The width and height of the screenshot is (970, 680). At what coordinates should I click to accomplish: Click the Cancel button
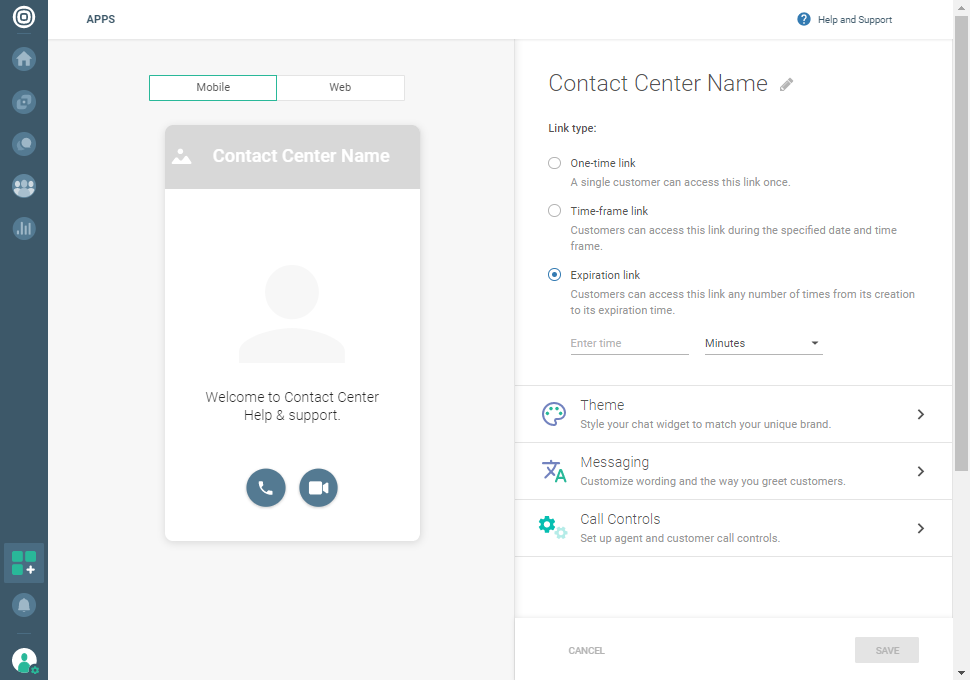[586, 651]
